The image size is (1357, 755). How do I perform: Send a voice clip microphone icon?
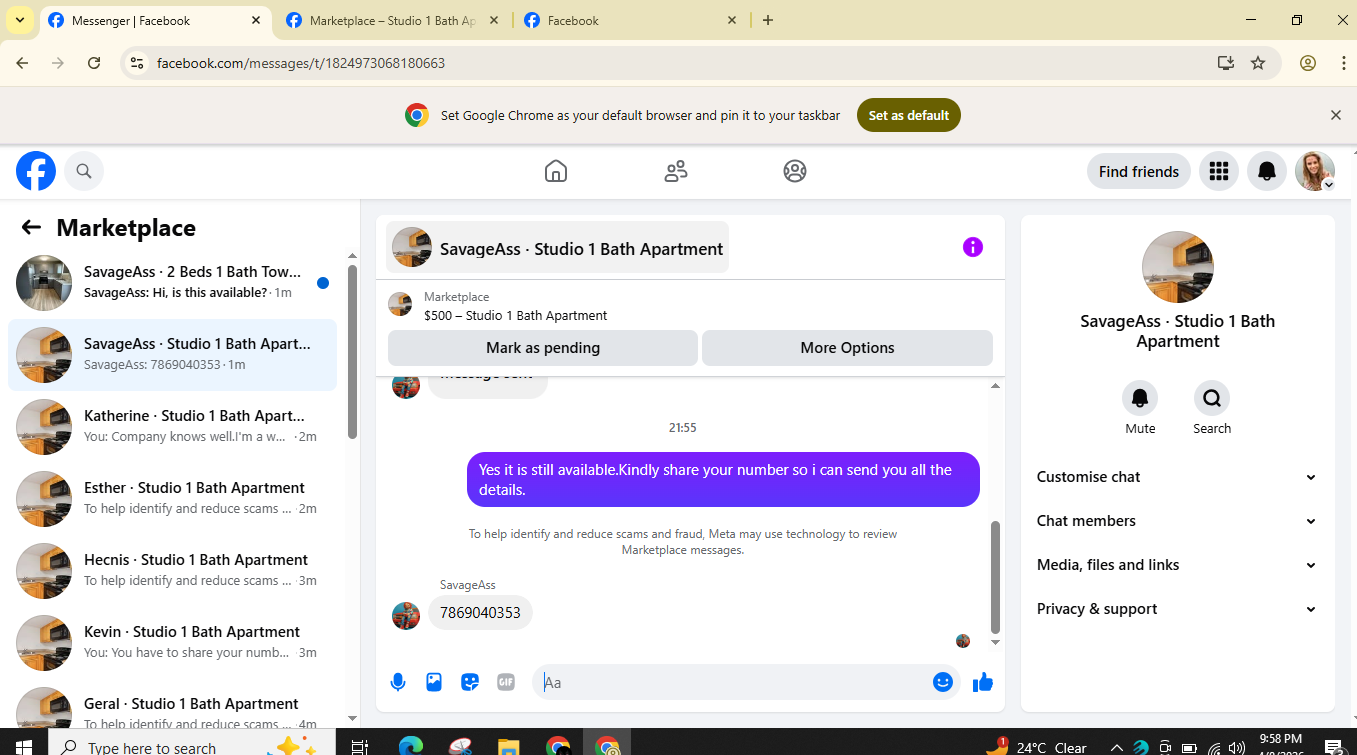point(398,682)
